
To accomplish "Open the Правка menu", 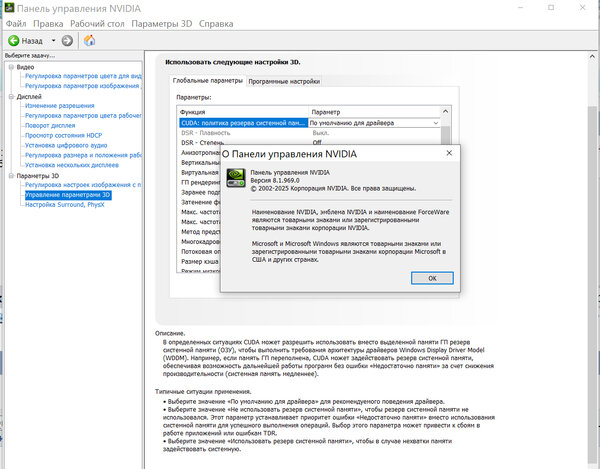I will 48,24.
